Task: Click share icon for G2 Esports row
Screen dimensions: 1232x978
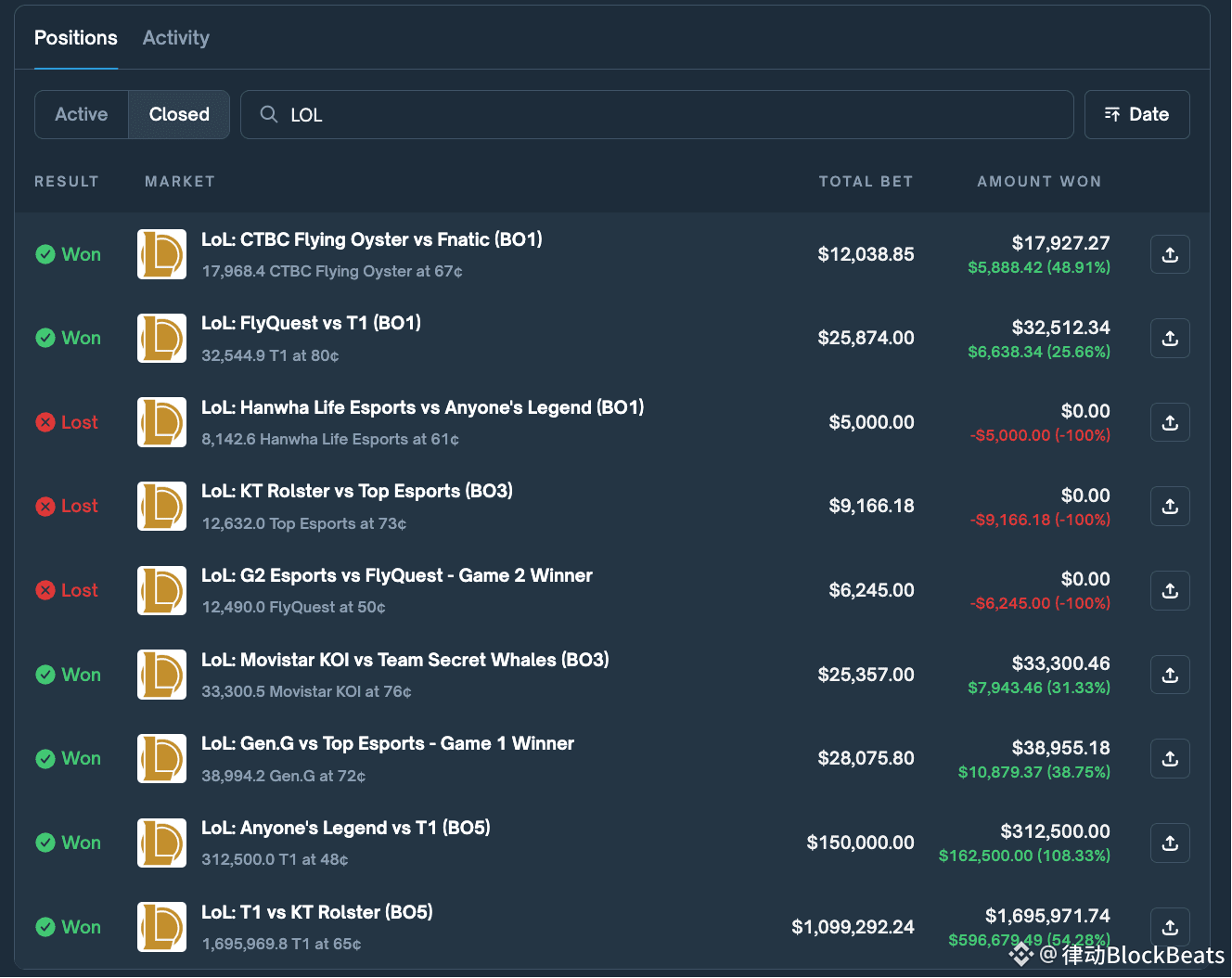Action: [x=1170, y=590]
